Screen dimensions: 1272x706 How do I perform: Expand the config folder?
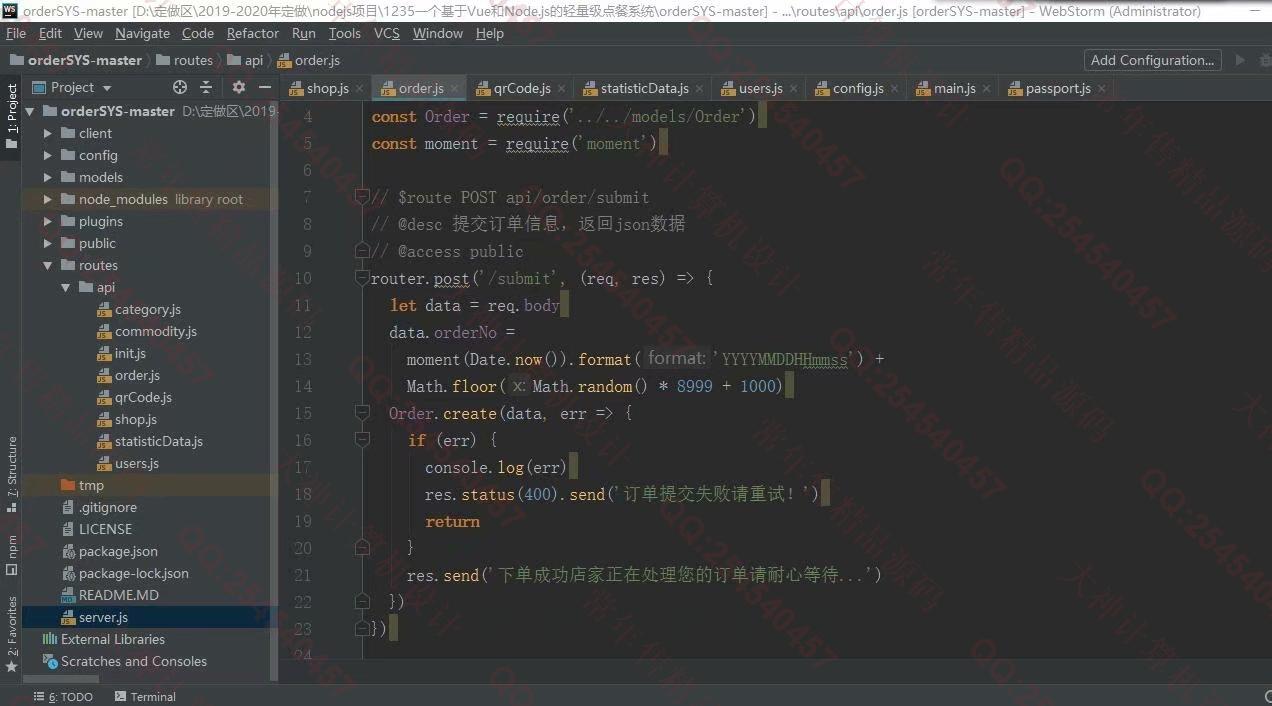click(x=47, y=155)
